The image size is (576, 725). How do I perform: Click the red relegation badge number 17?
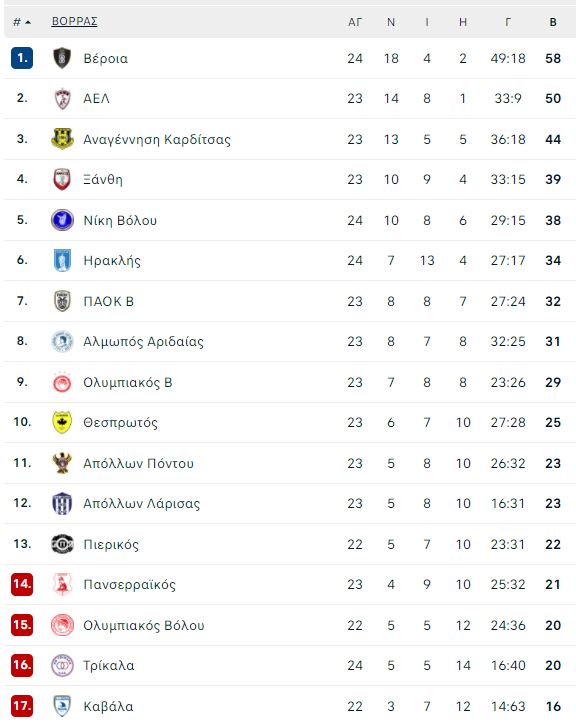pyautogui.click(x=22, y=706)
